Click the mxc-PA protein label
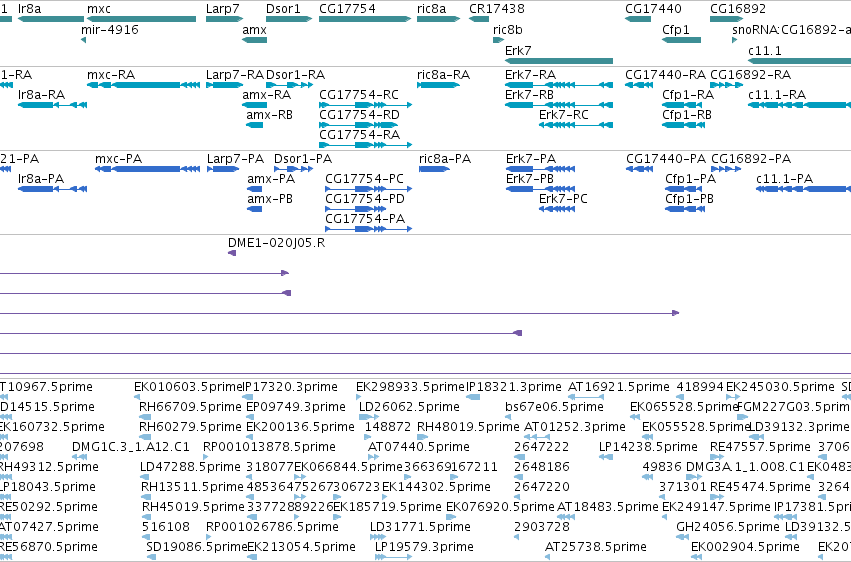Viewport: 851px width, 562px height. tap(118, 158)
